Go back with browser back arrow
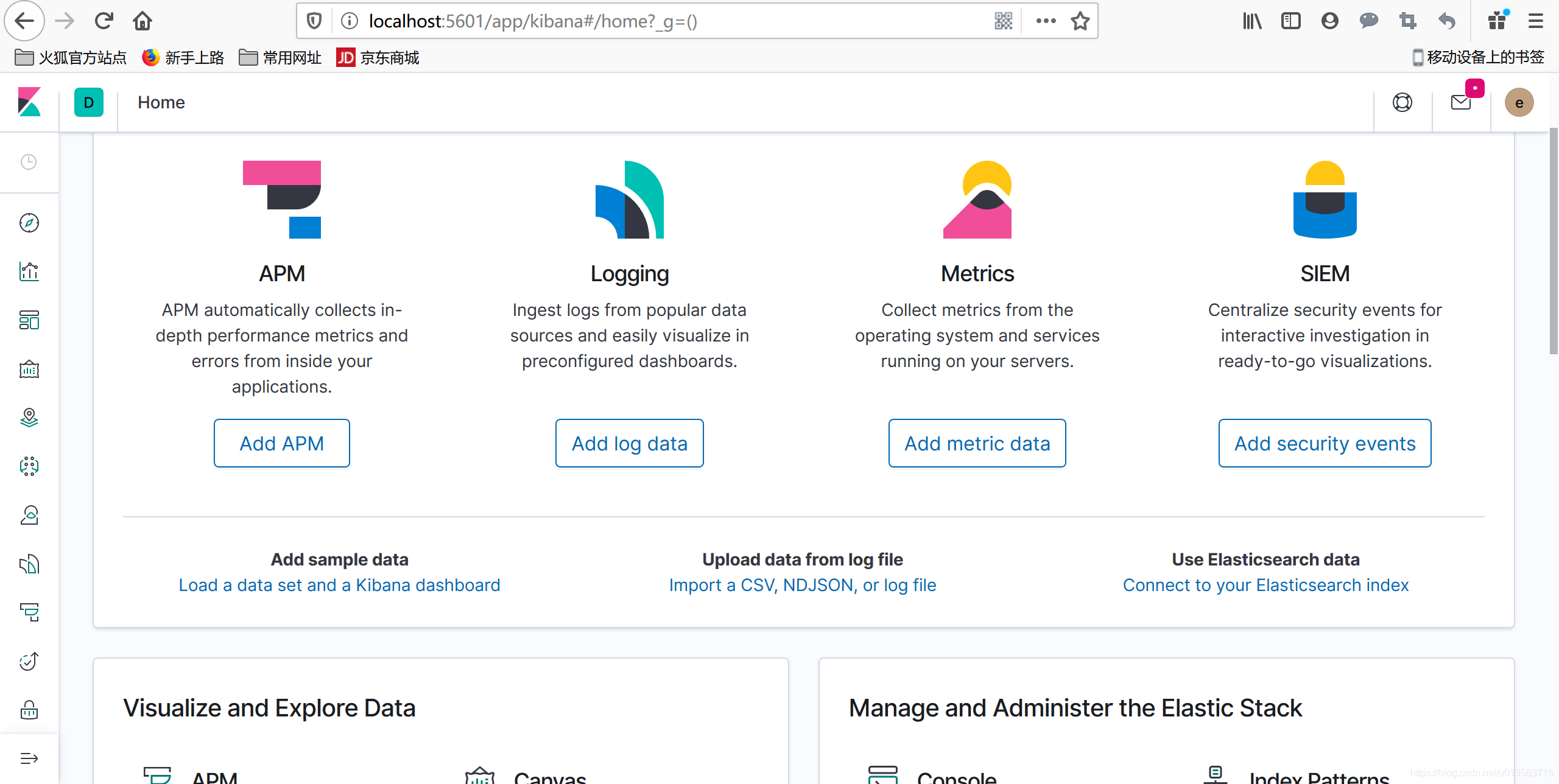 click(24, 21)
